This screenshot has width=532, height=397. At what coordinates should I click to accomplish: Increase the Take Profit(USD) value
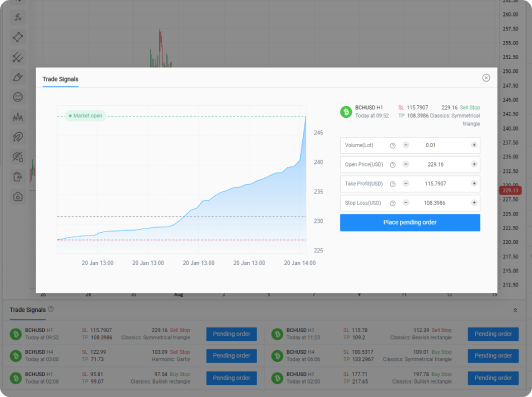click(x=474, y=184)
